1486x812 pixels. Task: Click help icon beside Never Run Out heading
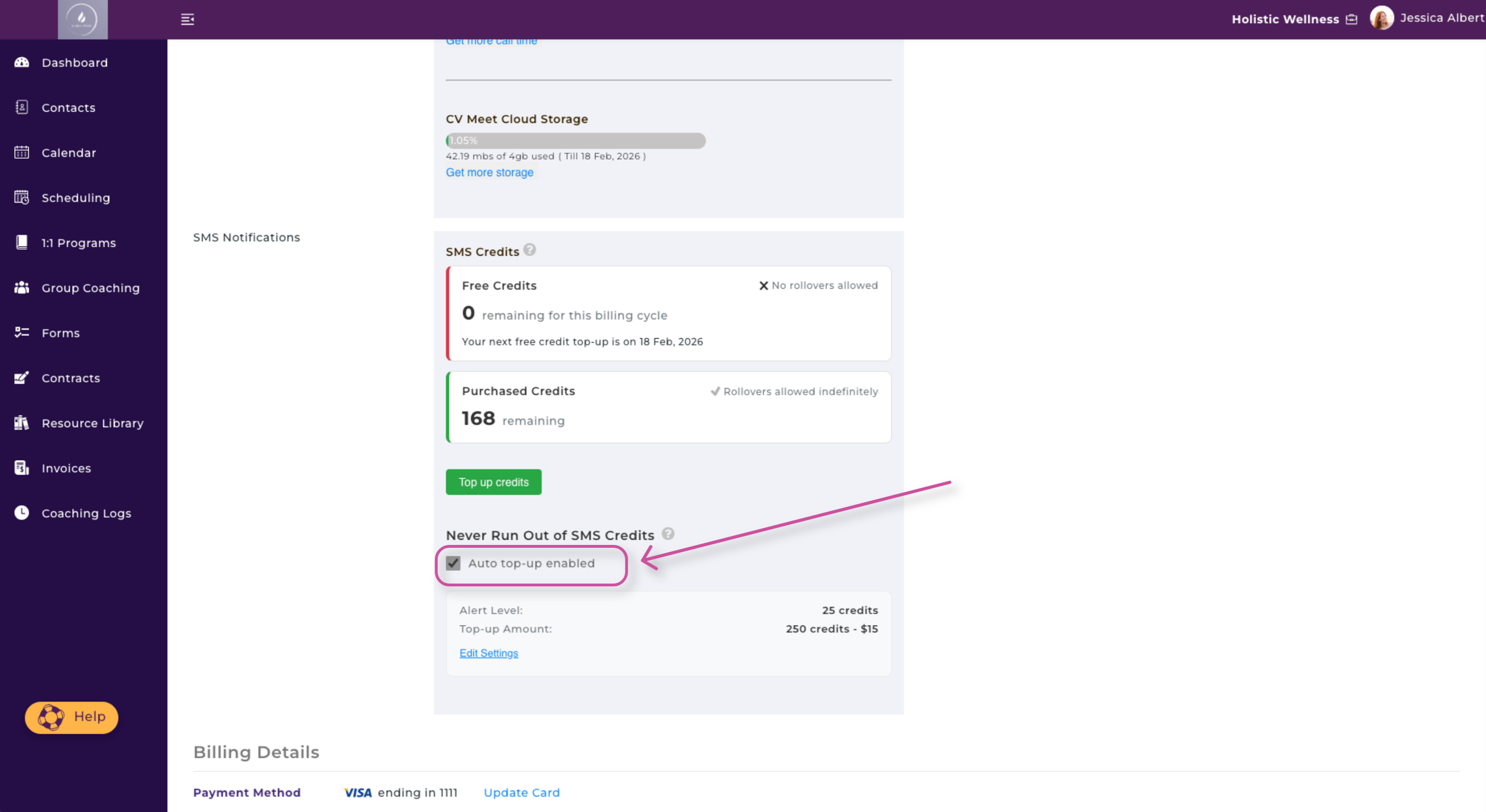click(667, 534)
